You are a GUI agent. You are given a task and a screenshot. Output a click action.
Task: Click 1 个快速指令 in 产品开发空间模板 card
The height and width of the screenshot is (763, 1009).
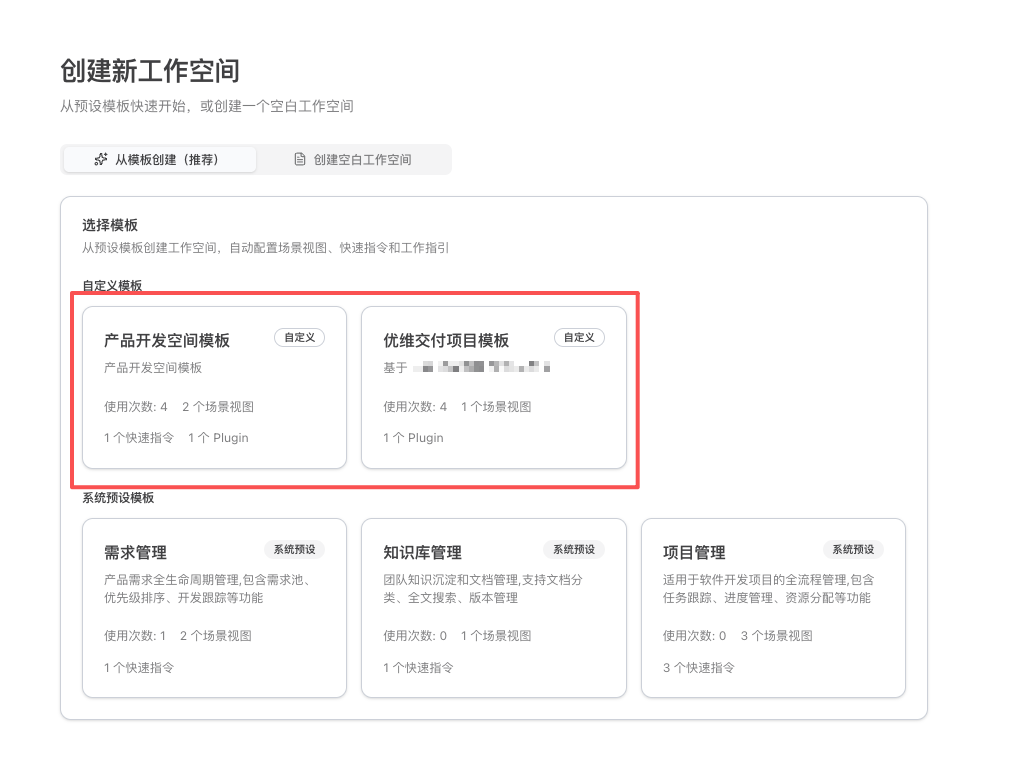(x=139, y=437)
